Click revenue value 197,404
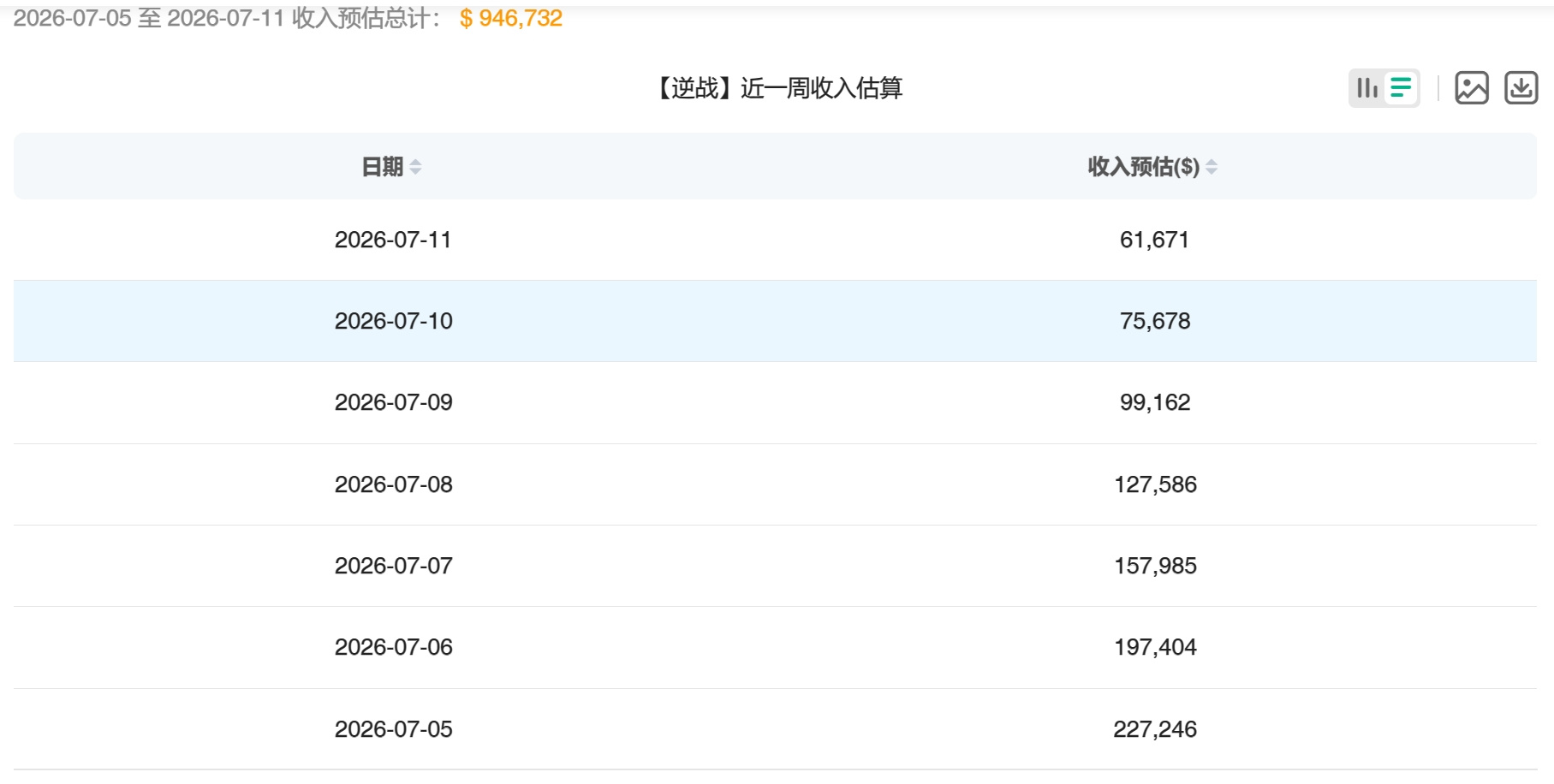The image size is (1554, 784). 1155,647
